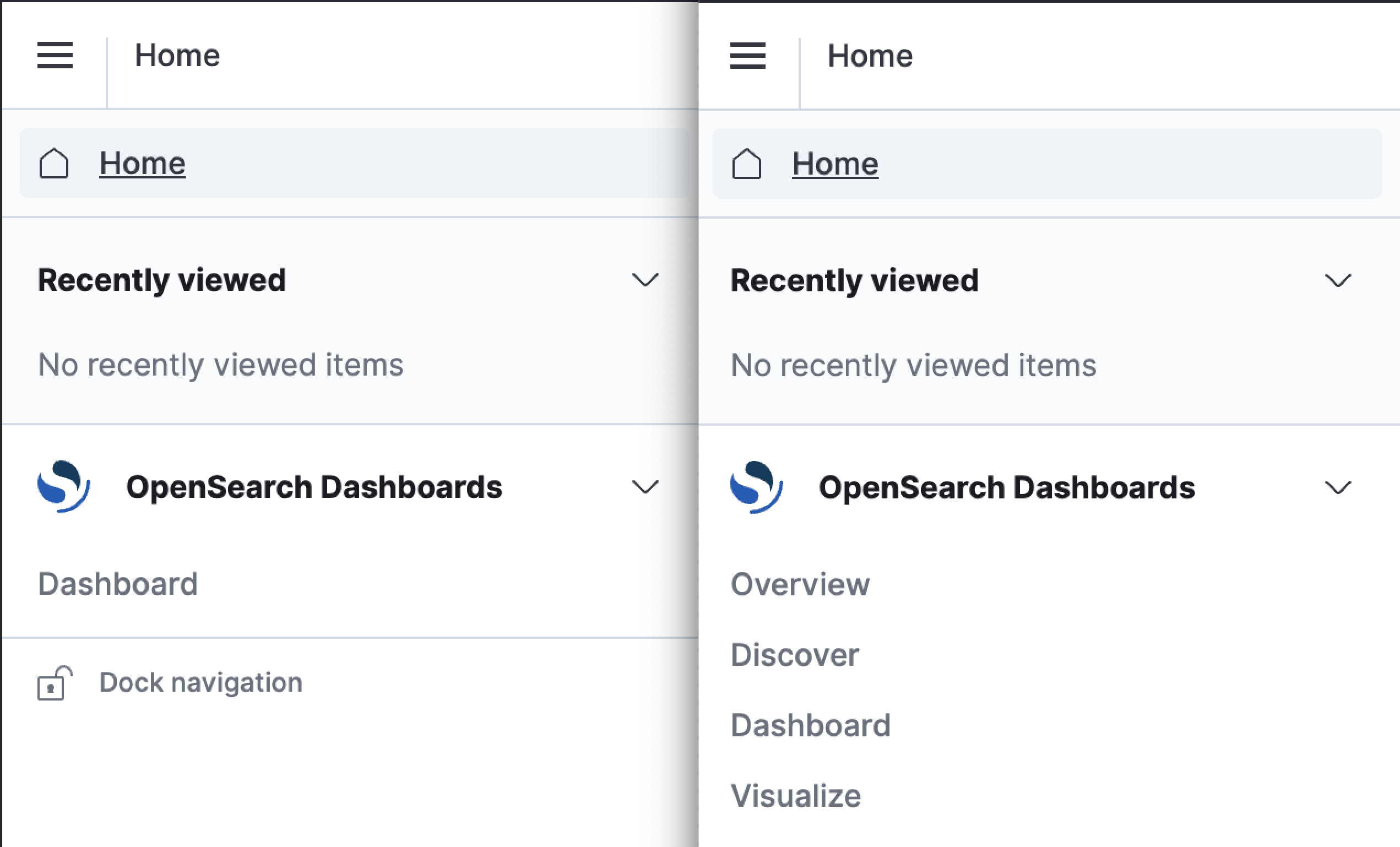Open Dashboard link in left panel

coord(118,584)
